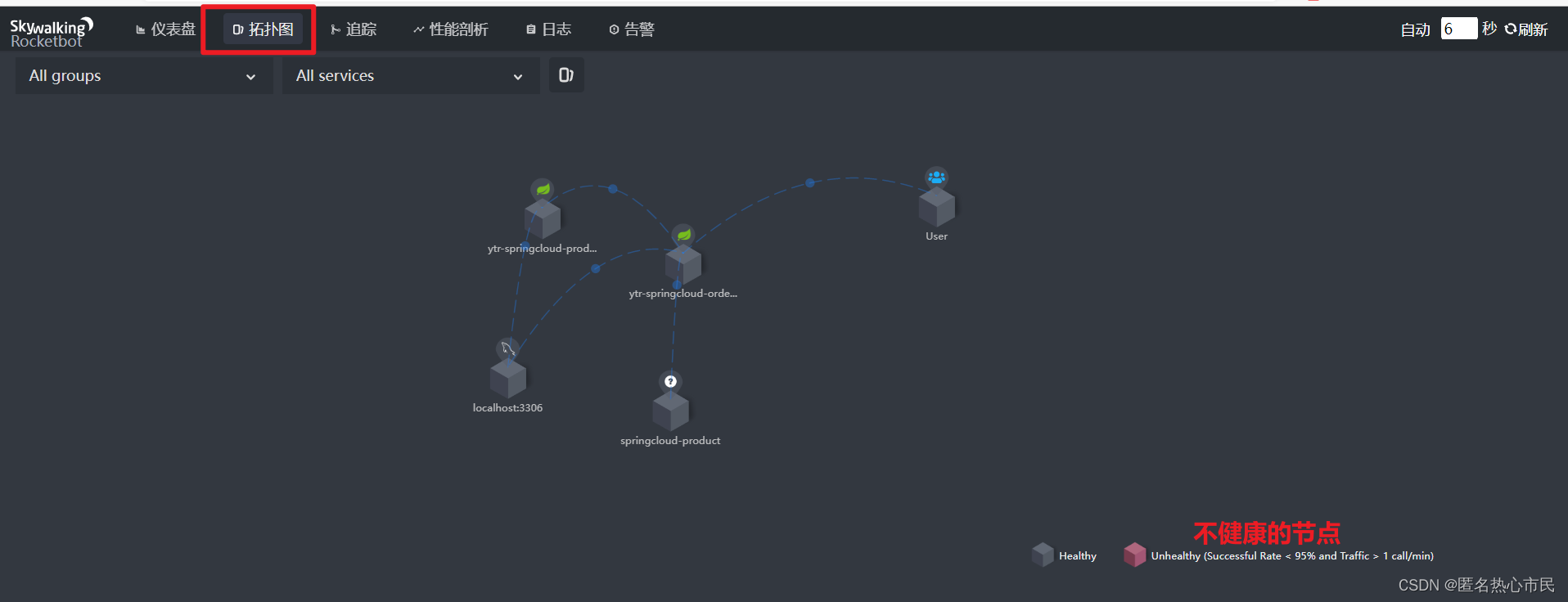Select the localhost:3306 database node cube
The width and height of the screenshot is (1568, 602).
[508, 379]
